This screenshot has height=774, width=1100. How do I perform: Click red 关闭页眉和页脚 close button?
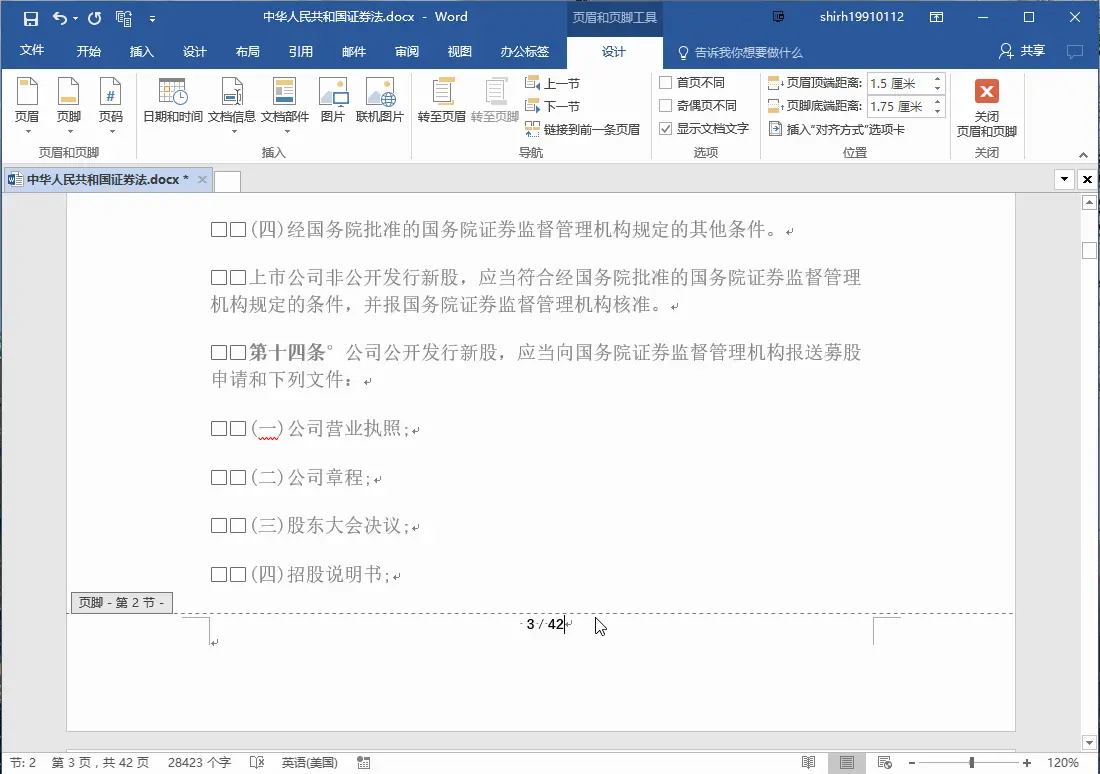point(986,107)
